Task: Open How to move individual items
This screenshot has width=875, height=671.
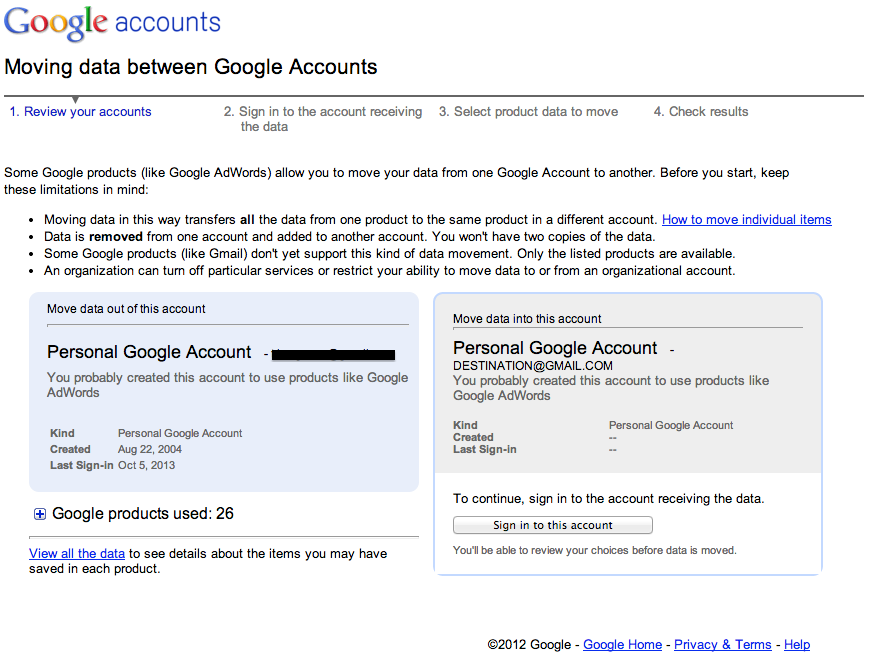Action: [746, 219]
